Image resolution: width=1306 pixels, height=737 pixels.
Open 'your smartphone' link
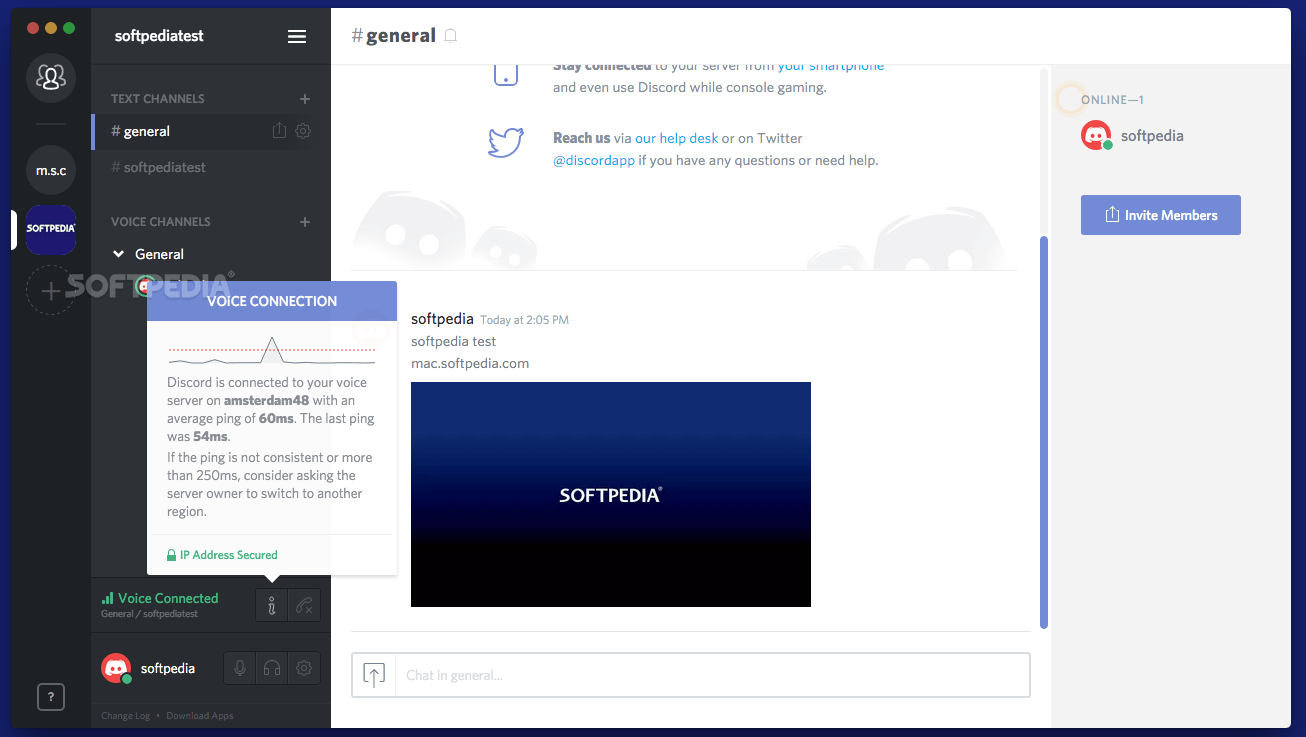pyautogui.click(x=830, y=66)
